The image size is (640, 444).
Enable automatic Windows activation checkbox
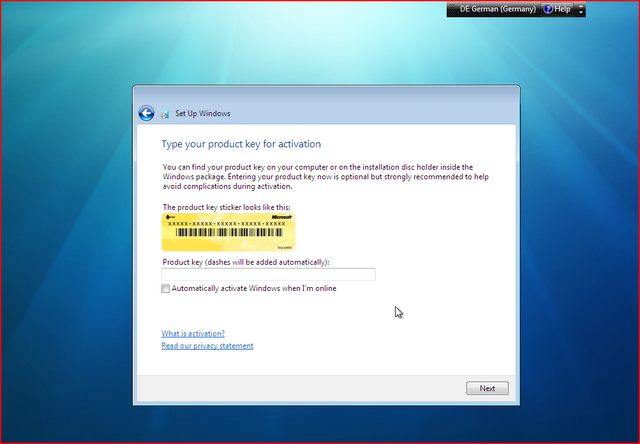[166, 289]
